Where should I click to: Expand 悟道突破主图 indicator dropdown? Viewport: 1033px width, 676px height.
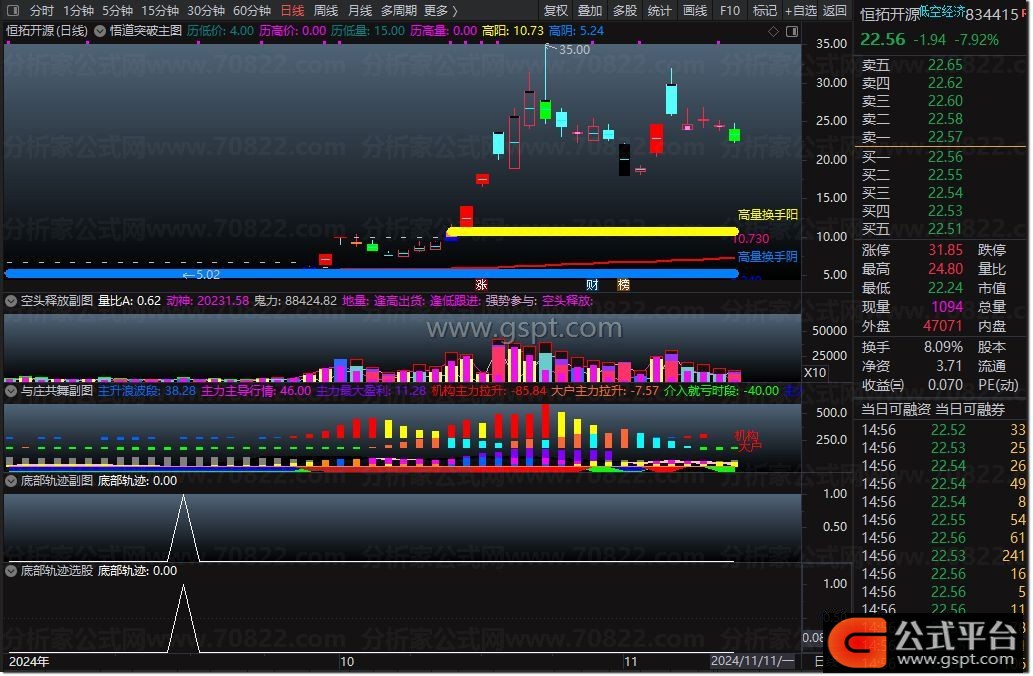pos(100,31)
